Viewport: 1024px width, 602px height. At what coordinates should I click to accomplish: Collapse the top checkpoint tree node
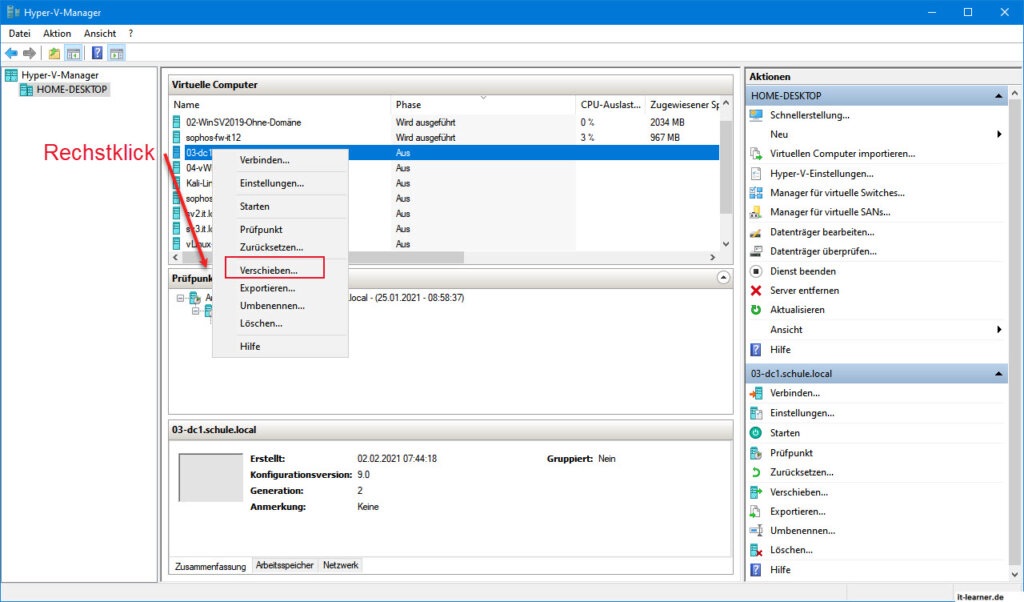pos(180,298)
